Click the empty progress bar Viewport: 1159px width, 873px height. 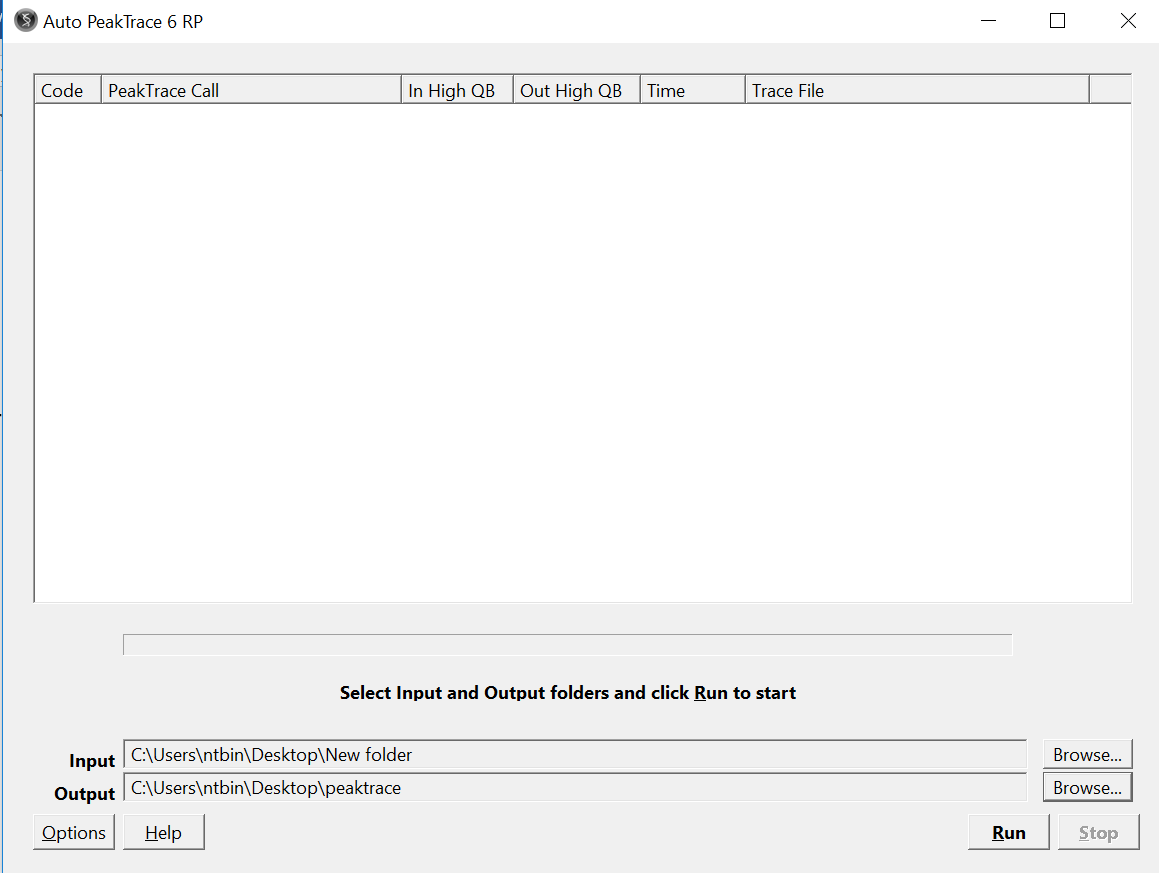click(x=568, y=645)
